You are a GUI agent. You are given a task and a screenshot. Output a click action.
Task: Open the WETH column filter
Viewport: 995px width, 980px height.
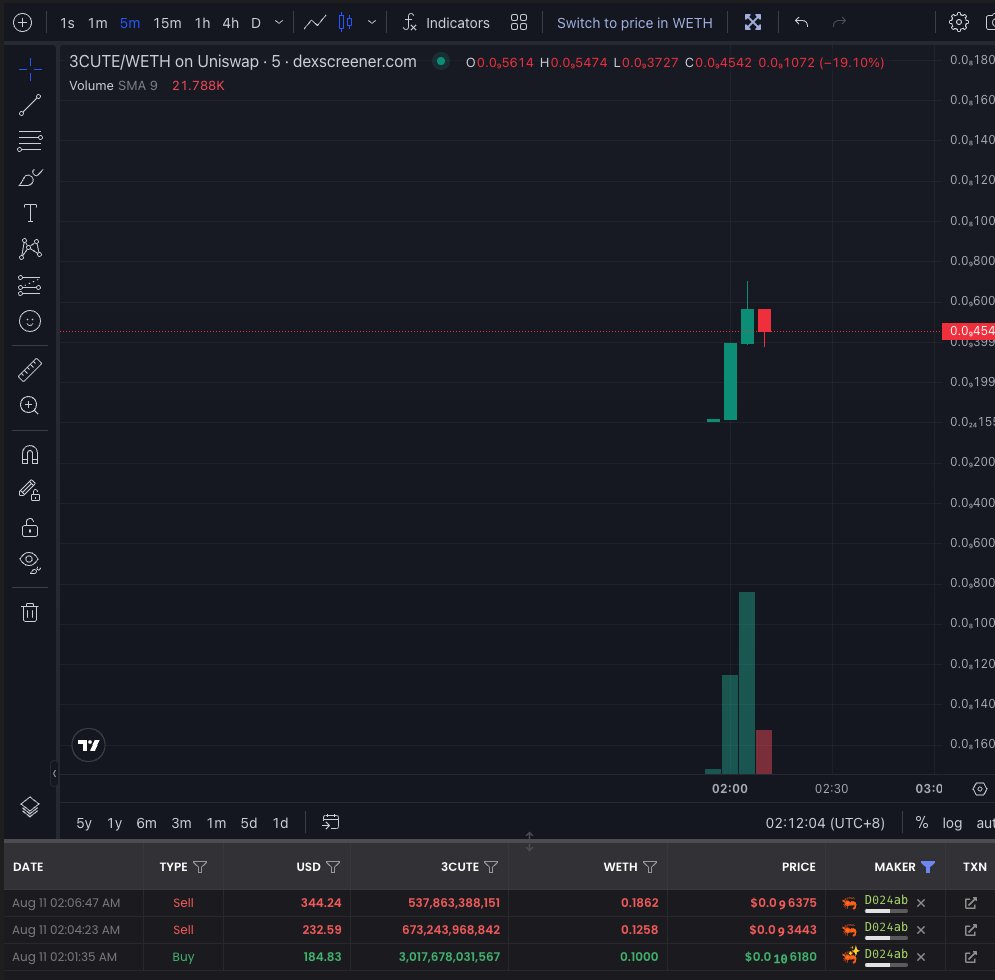[650, 867]
